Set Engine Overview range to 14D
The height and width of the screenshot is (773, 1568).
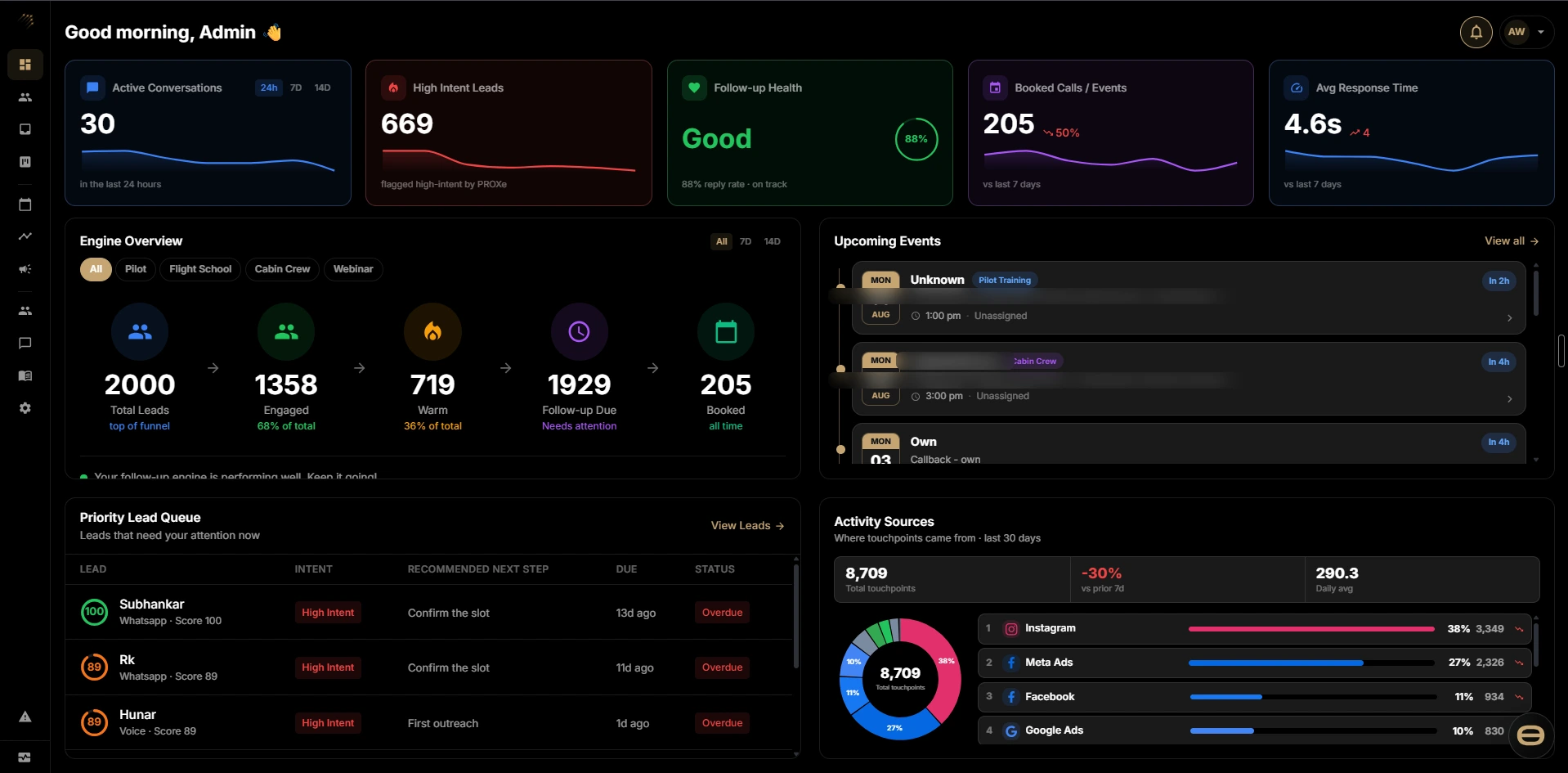pyautogui.click(x=773, y=241)
